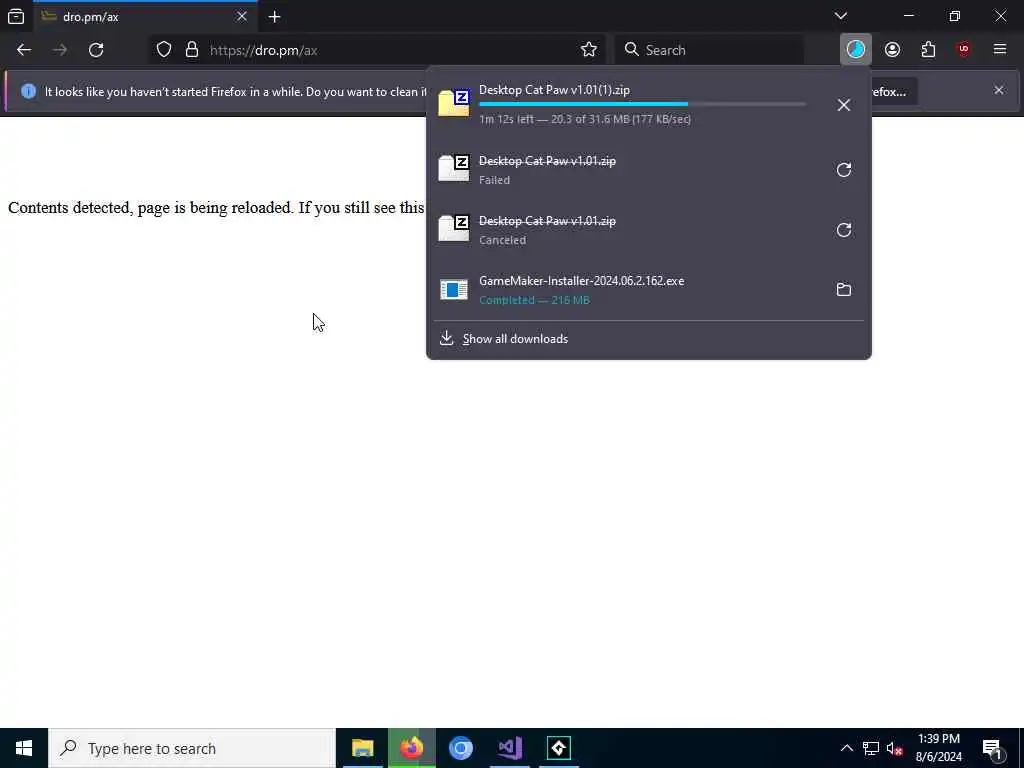Open the Downloads toolbar button
This screenshot has width=1024, height=768.
click(x=856, y=50)
